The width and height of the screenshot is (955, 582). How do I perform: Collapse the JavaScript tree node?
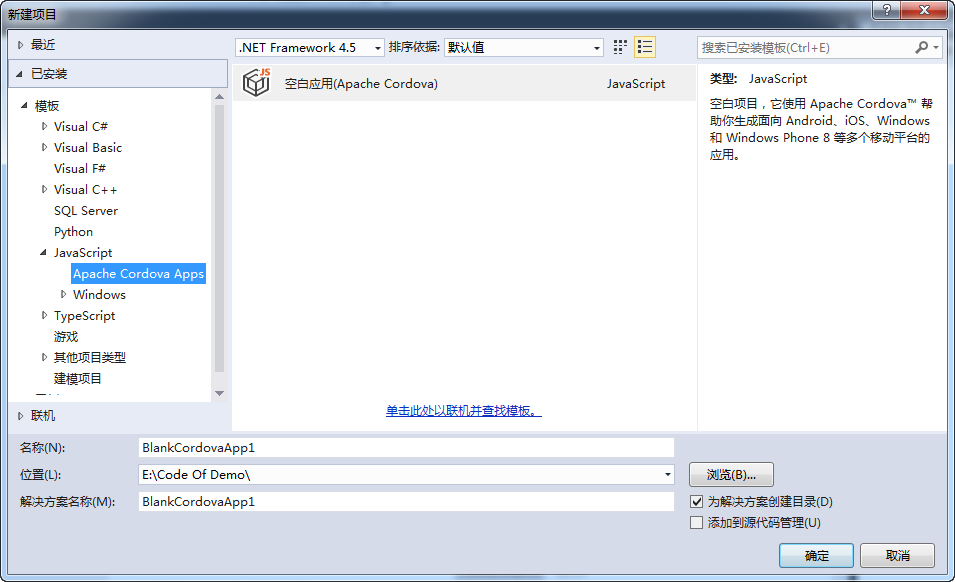pyautogui.click(x=44, y=253)
